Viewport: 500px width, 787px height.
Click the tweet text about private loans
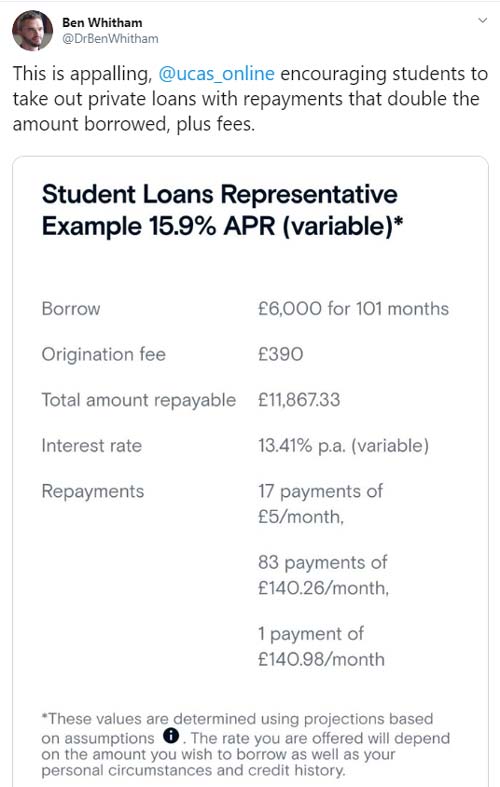click(x=250, y=98)
